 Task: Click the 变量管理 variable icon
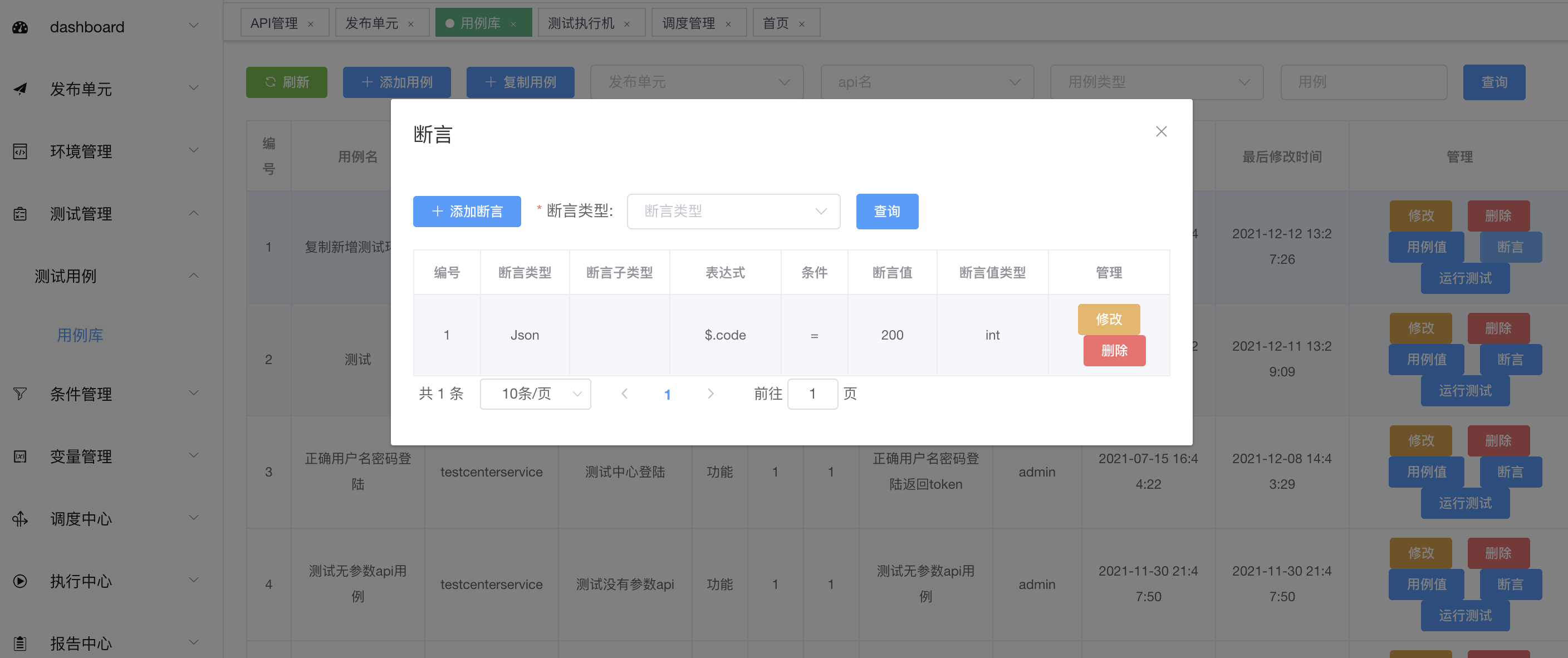[20, 456]
